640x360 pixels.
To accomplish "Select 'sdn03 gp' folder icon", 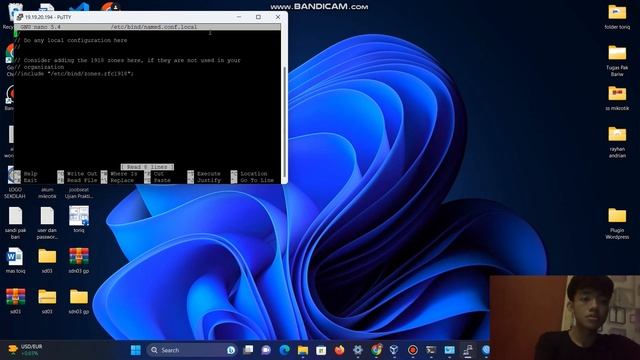I will [79, 297].
